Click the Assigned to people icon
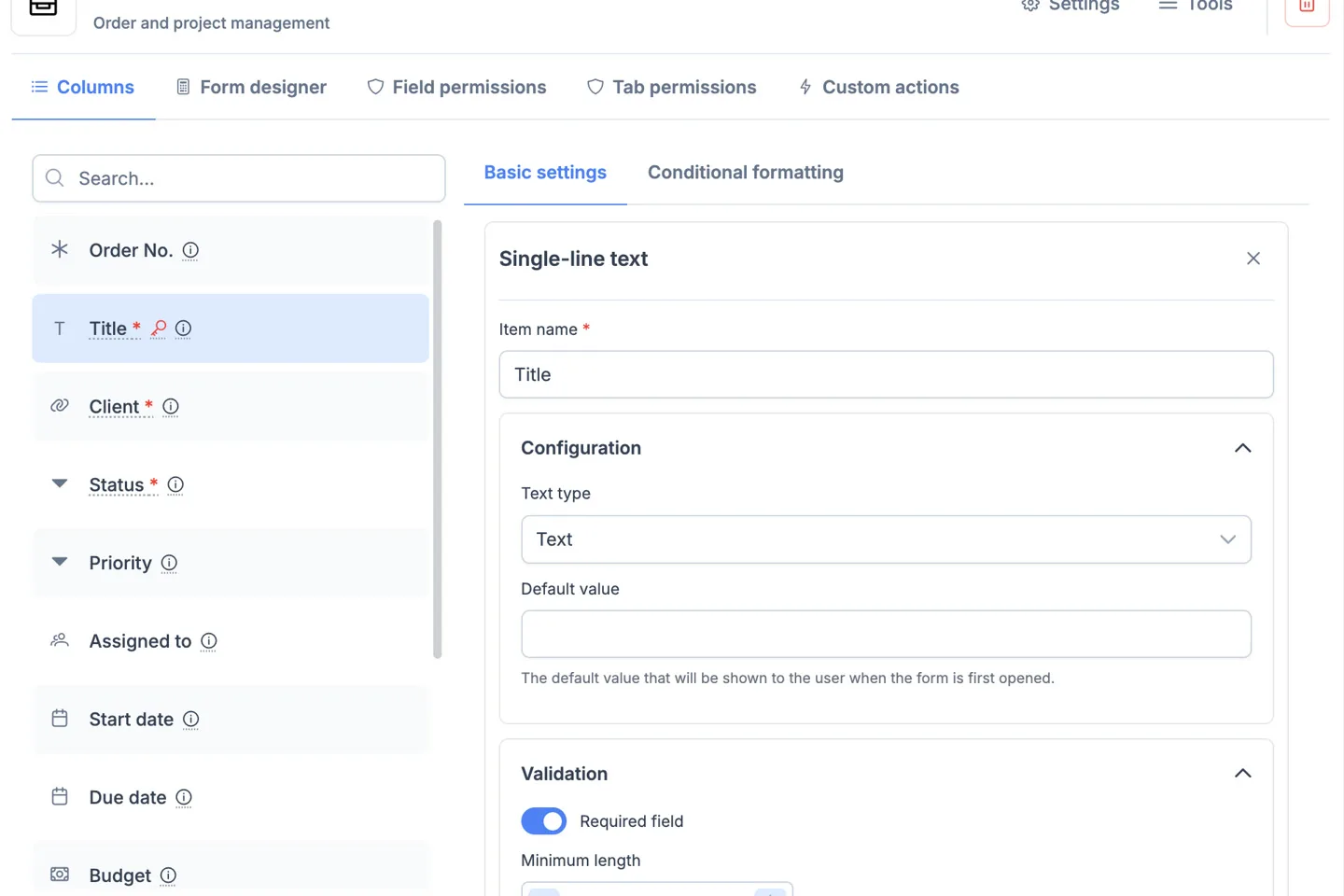This screenshot has width=1344, height=896. [59, 640]
